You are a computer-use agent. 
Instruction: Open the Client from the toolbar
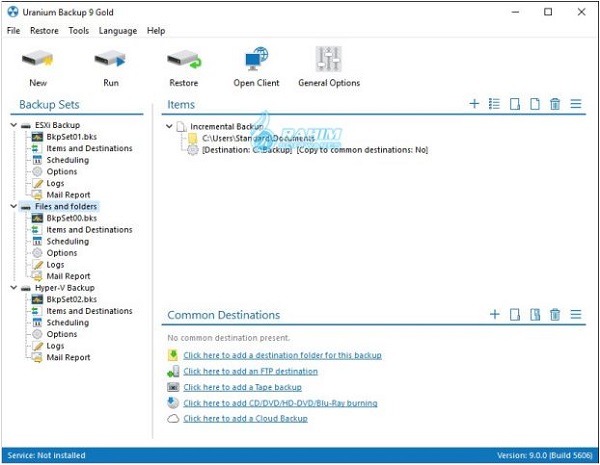pos(256,63)
